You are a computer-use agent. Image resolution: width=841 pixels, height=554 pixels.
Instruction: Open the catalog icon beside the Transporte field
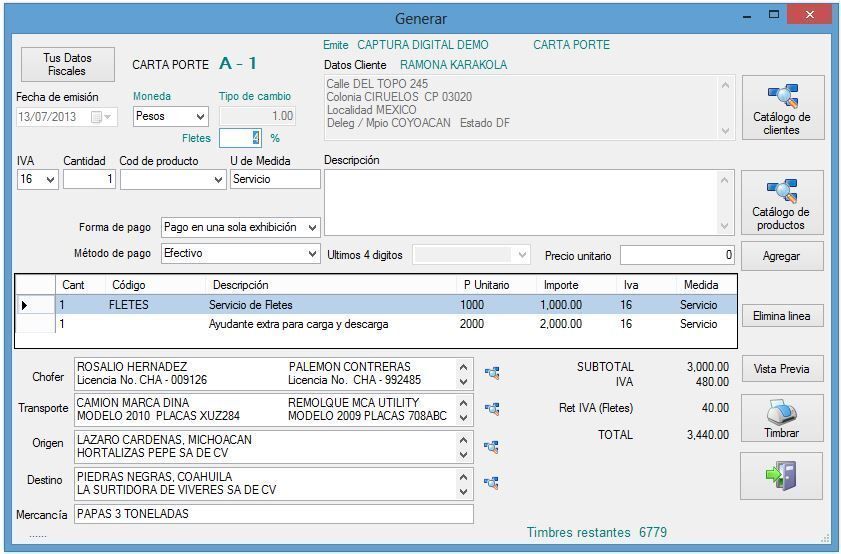coord(491,408)
